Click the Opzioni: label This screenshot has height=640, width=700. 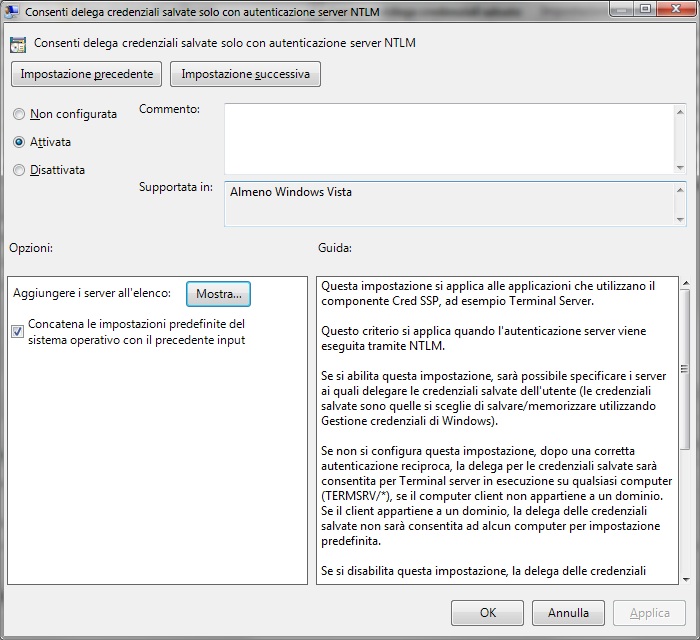[31, 248]
